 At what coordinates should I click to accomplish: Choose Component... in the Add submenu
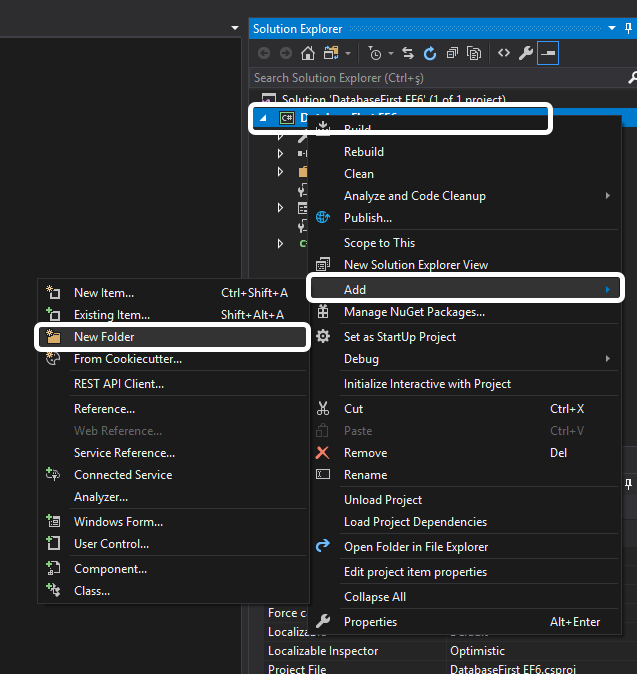173,569
